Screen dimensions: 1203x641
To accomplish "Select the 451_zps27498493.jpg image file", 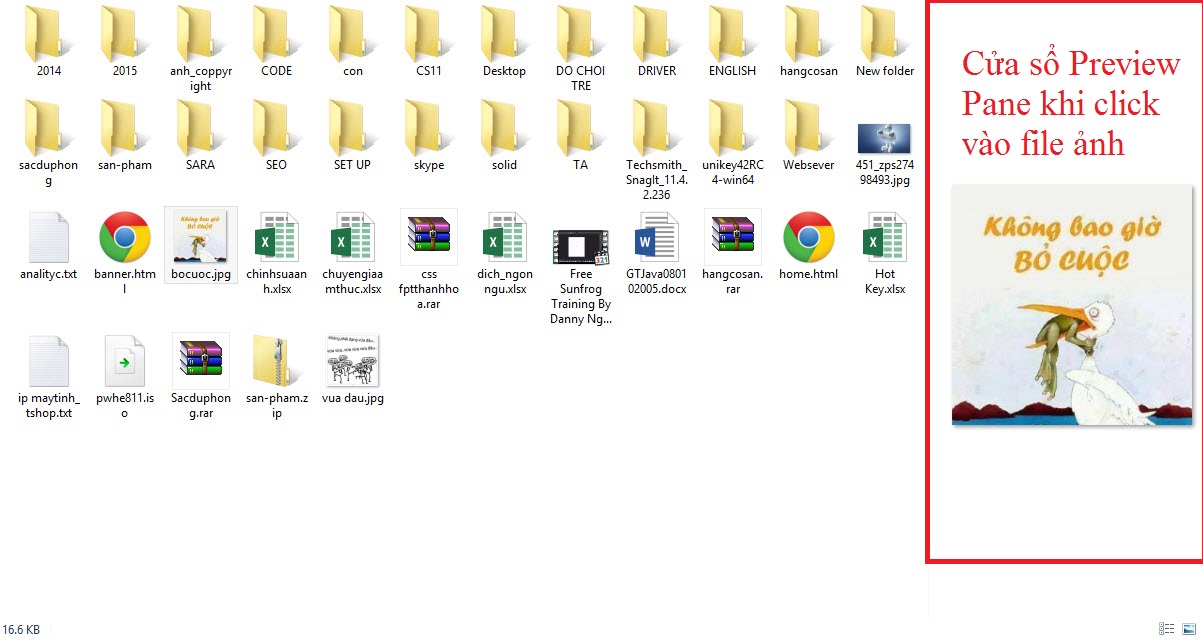I will (884, 155).
